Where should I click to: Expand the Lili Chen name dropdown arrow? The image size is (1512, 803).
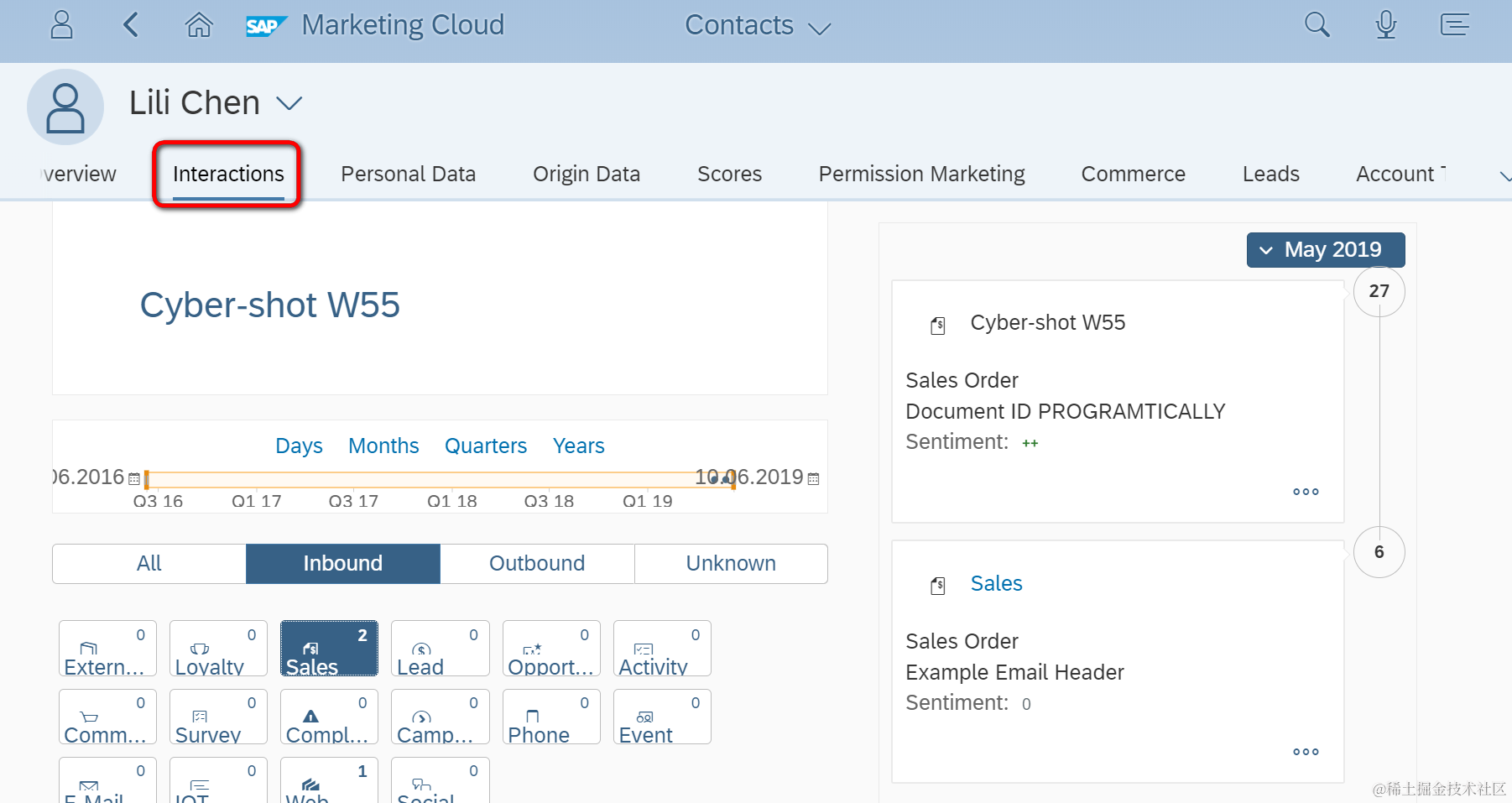click(x=289, y=104)
